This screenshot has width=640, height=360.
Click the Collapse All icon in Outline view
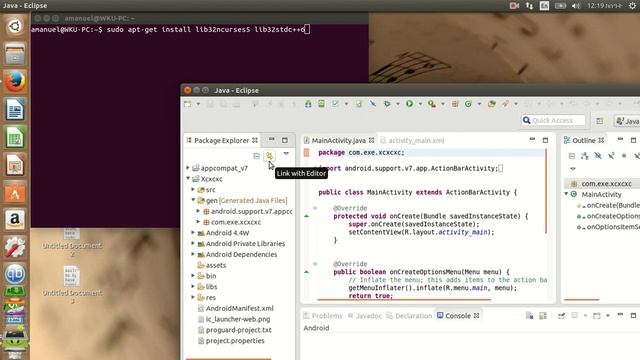(x=572, y=156)
